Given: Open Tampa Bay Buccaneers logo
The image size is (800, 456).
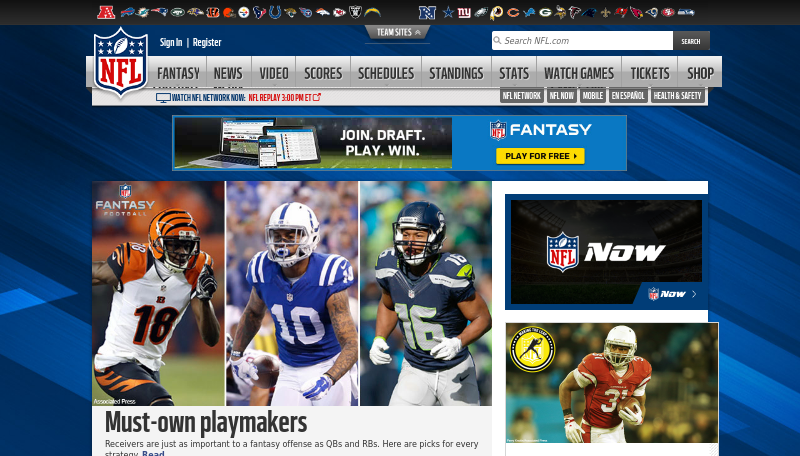Looking at the screenshot, I should [x=621, y=12].
